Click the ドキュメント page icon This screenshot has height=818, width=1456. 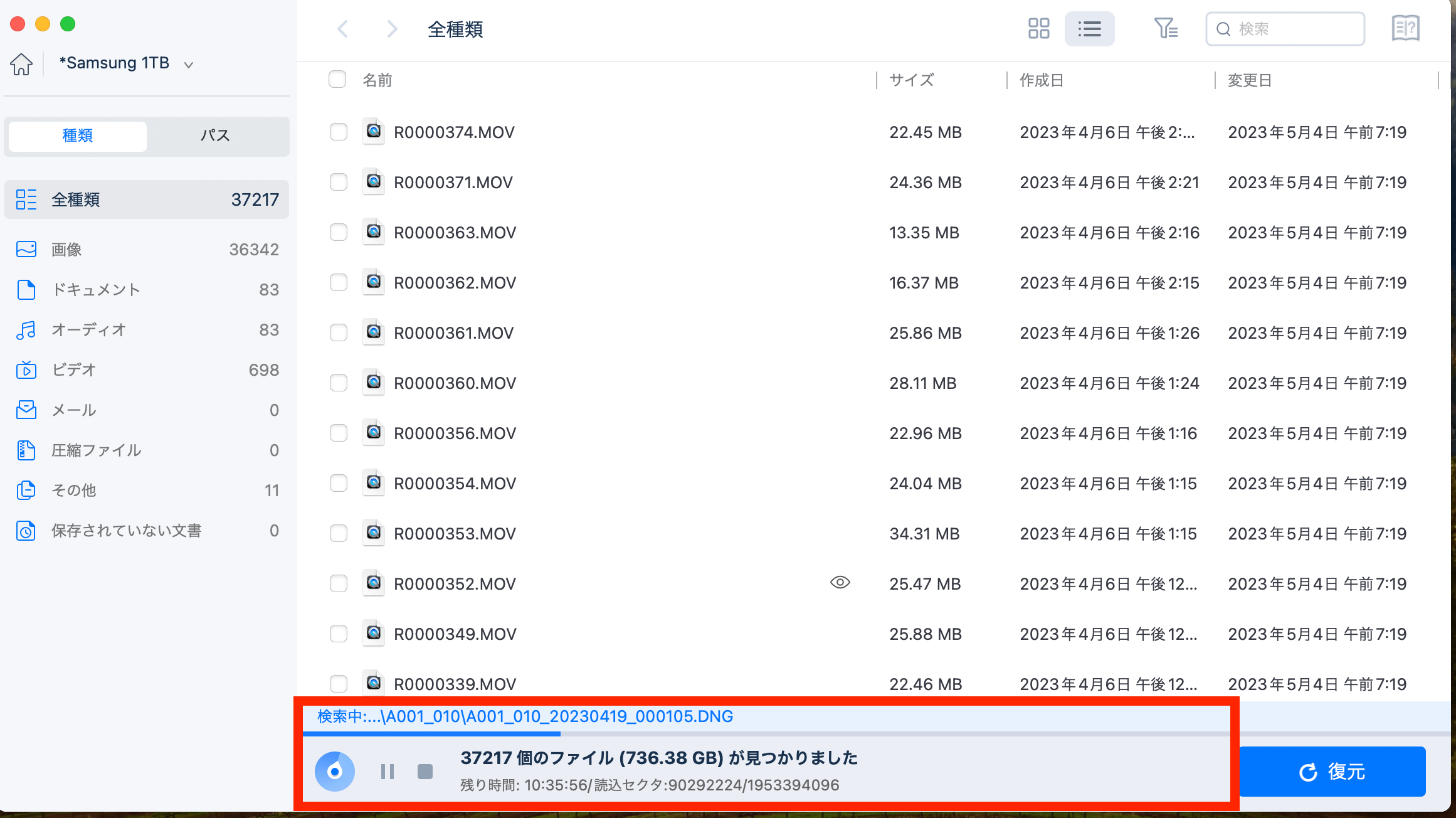tap(26, 290)
